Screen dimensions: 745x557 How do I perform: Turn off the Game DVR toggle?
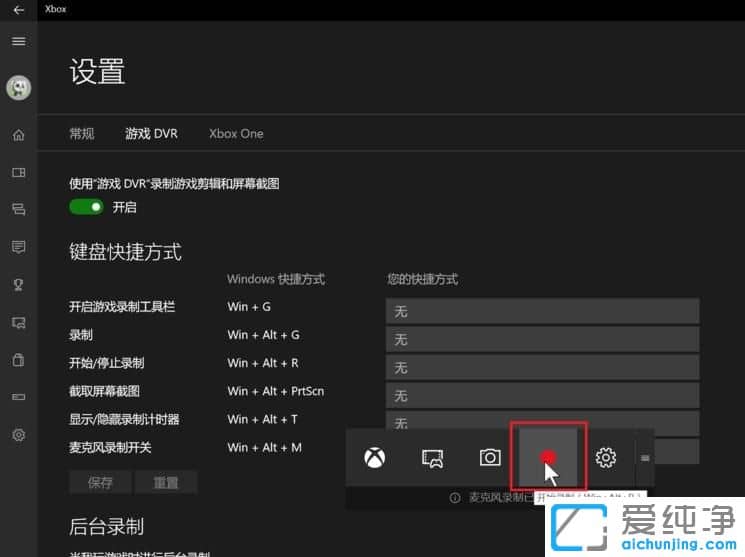[86, 207]
